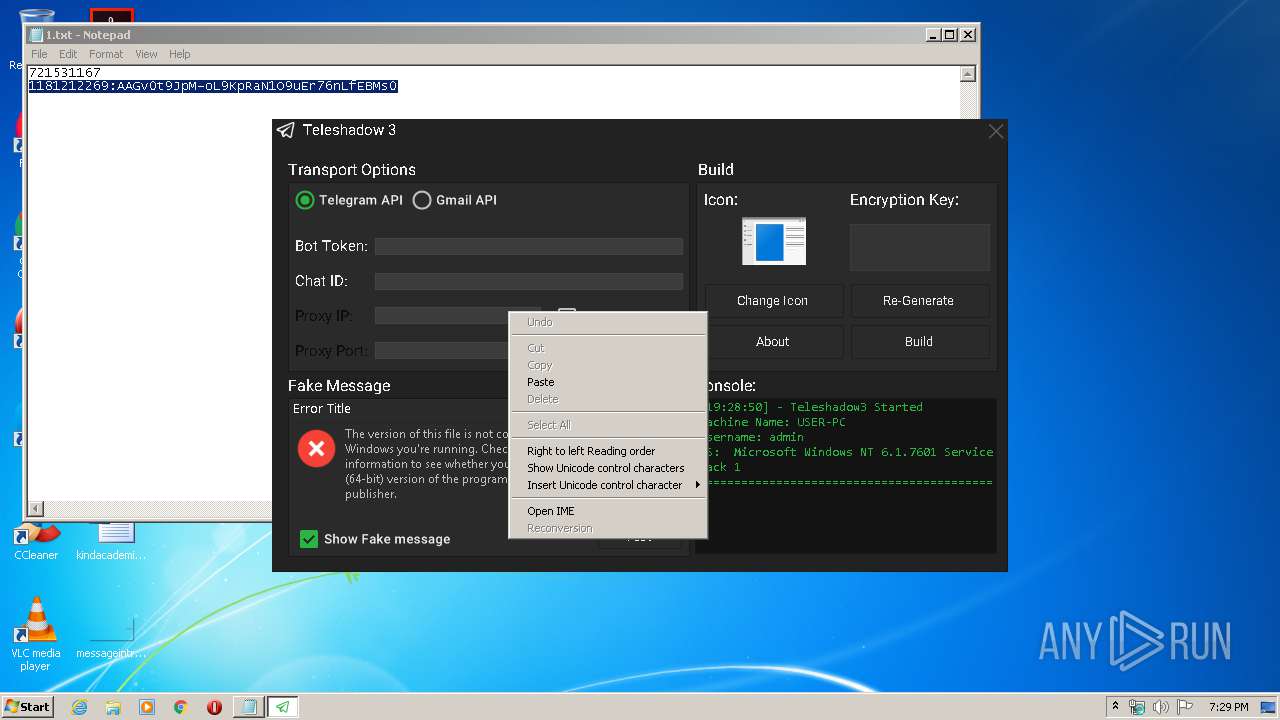Select Telegram API transport option
Viewport: 1280px width, 720px height.
349,200
